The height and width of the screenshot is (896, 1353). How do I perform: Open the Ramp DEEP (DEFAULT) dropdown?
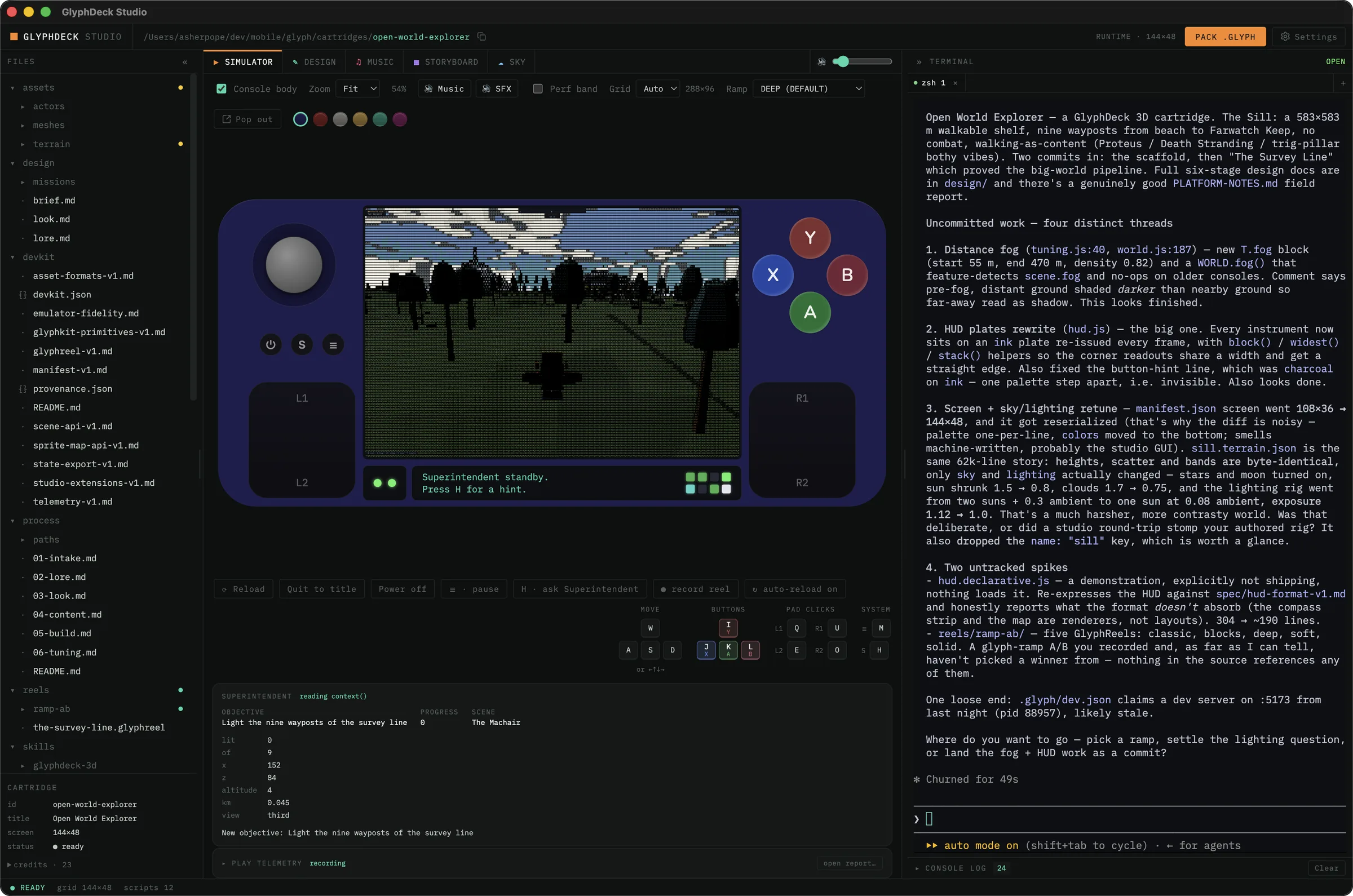click(x=809, y=88)
